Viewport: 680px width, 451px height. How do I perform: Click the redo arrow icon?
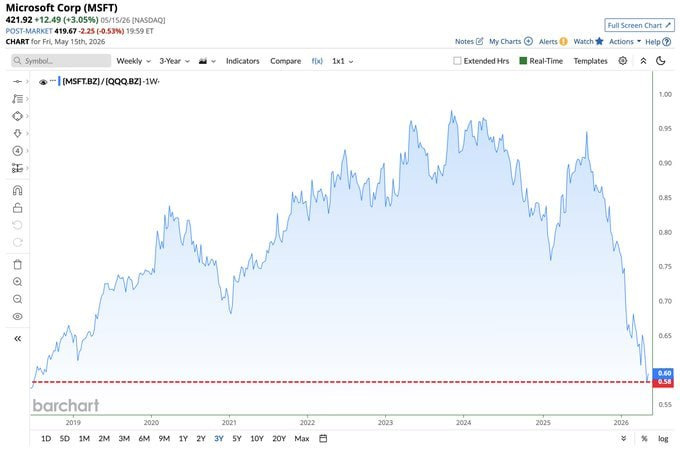click(x=17, y=242)
